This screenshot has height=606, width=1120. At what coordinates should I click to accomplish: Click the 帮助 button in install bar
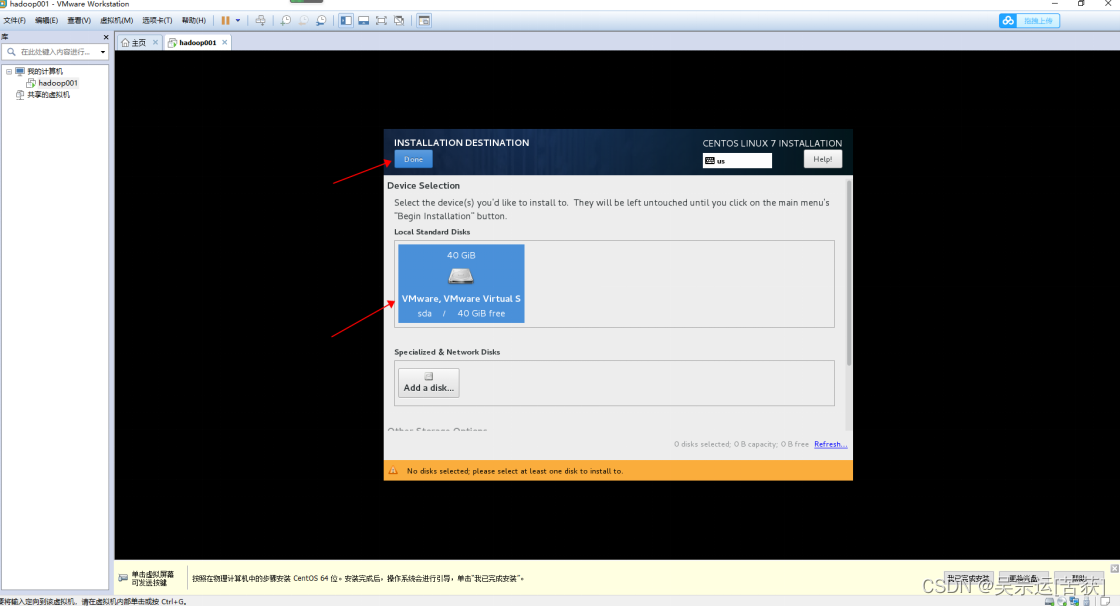1079,578
